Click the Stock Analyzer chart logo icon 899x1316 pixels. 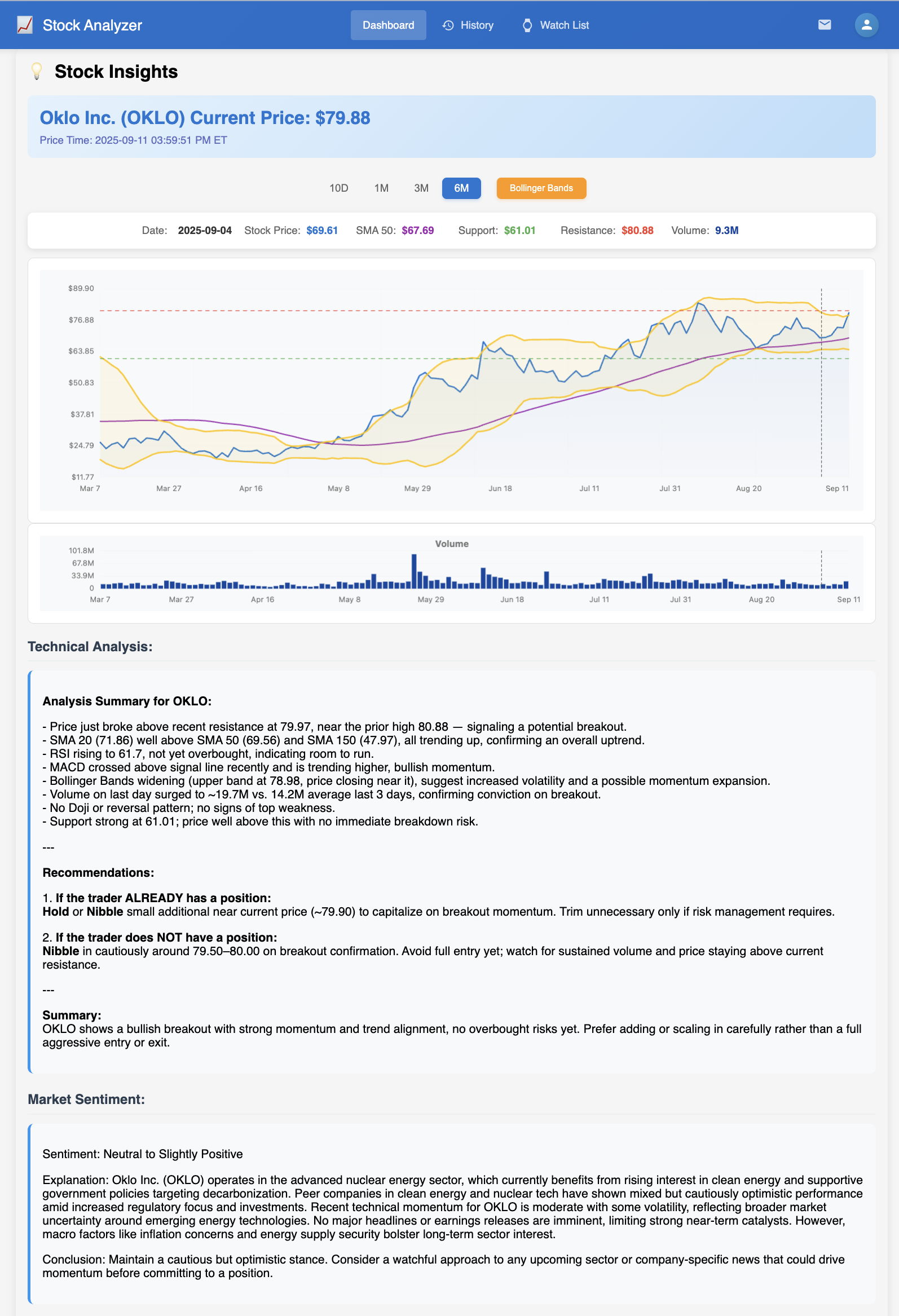pos(25,25)
